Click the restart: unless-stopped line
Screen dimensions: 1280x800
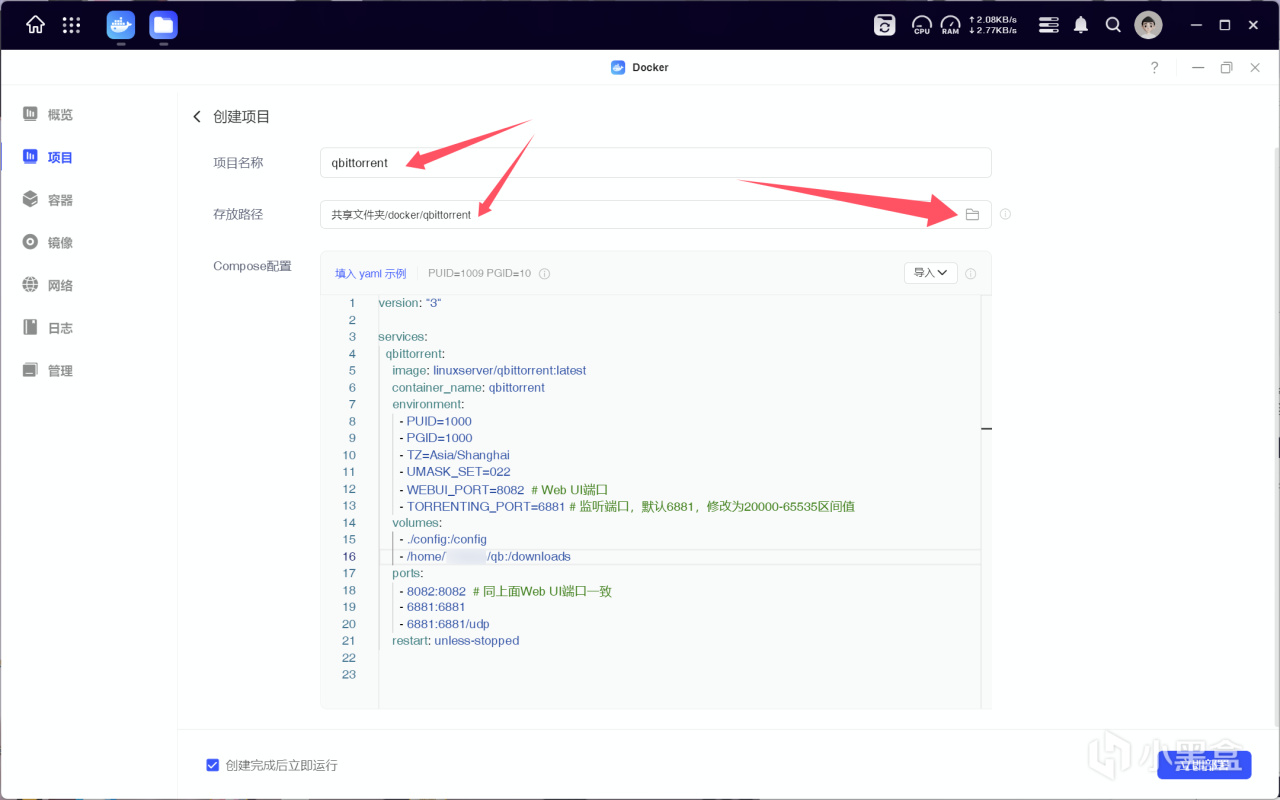coord(456,641)
